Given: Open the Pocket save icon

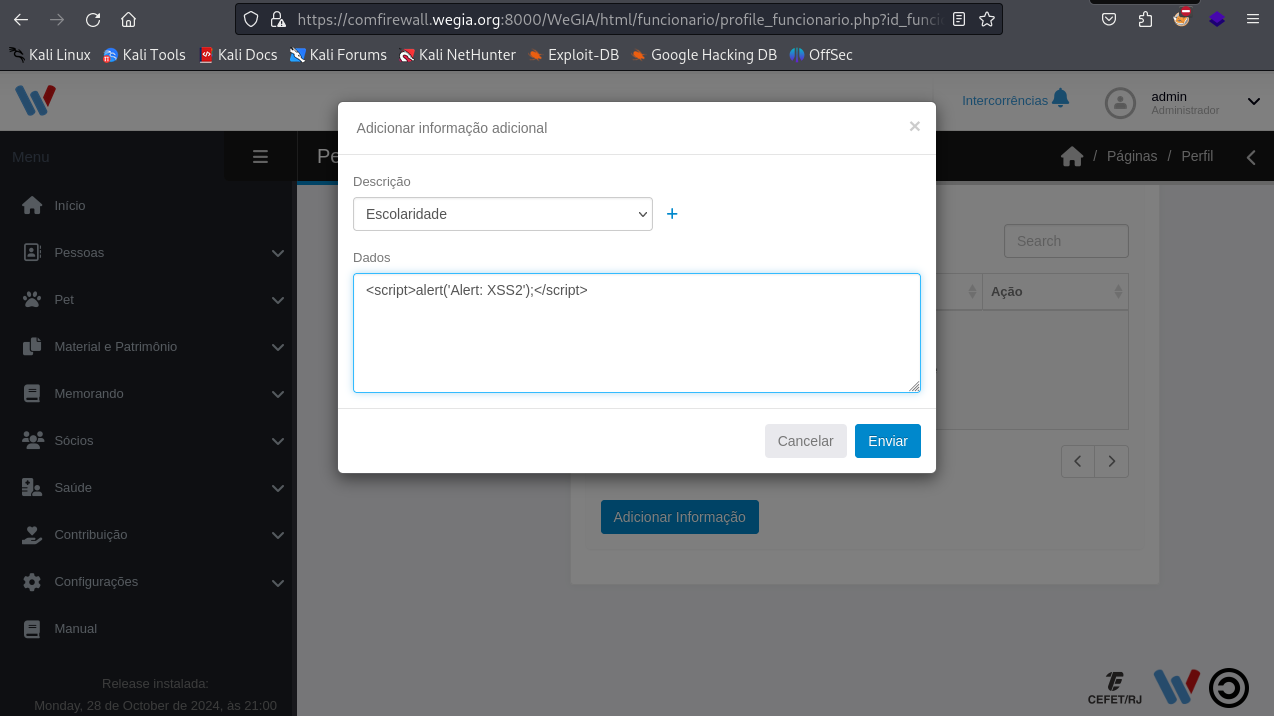Looking at the screenshot, I should [x=1109, y=19].
